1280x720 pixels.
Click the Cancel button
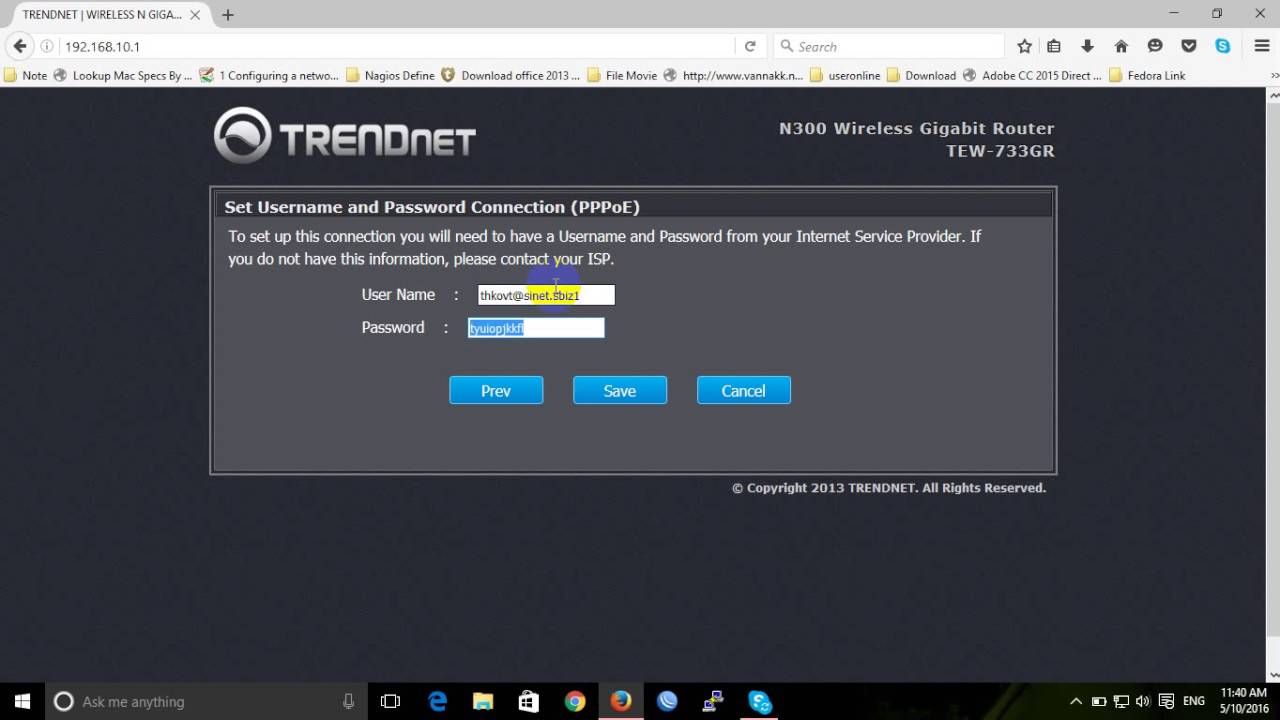click(x=744, y=391)
